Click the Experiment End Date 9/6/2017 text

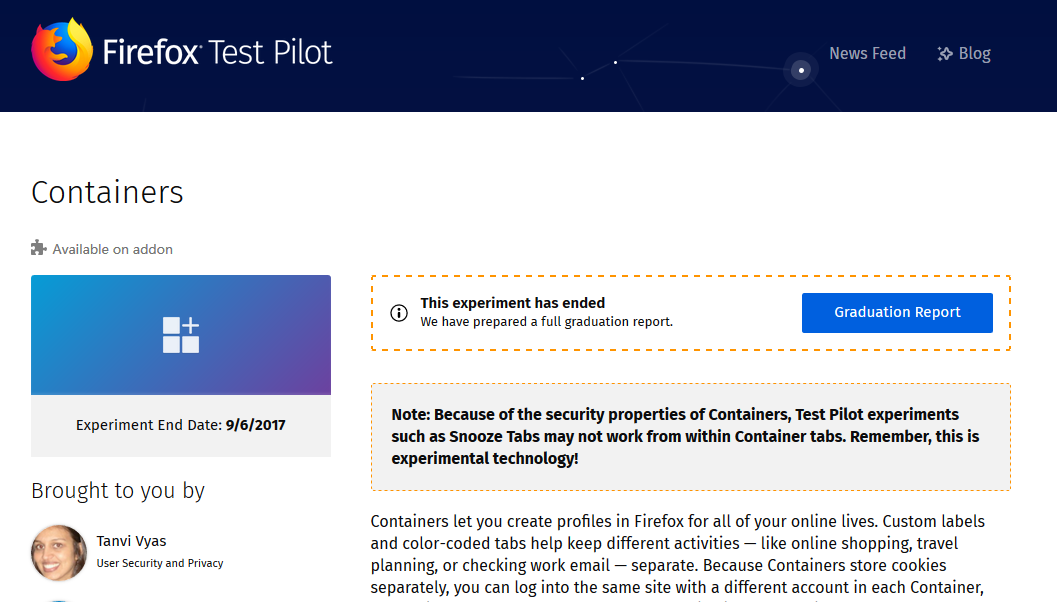pos(181,425)
